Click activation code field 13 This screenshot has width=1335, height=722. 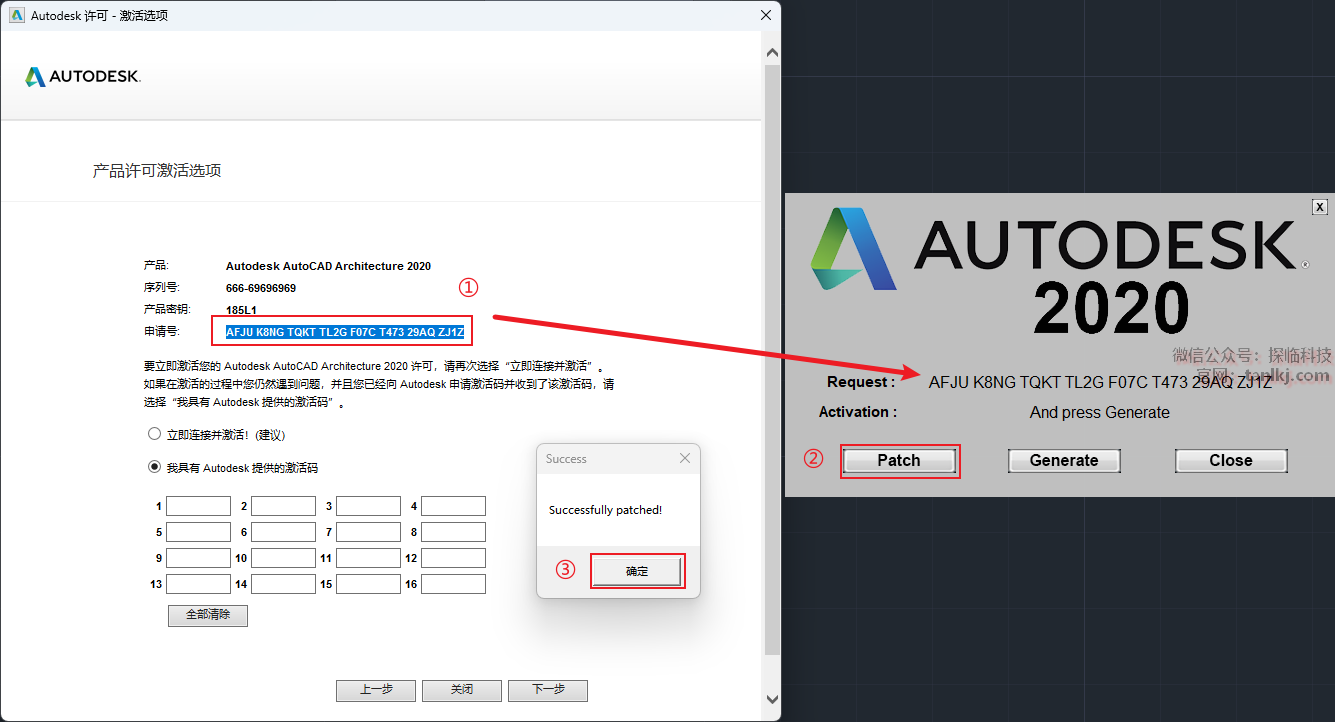(x=198, y=584)
